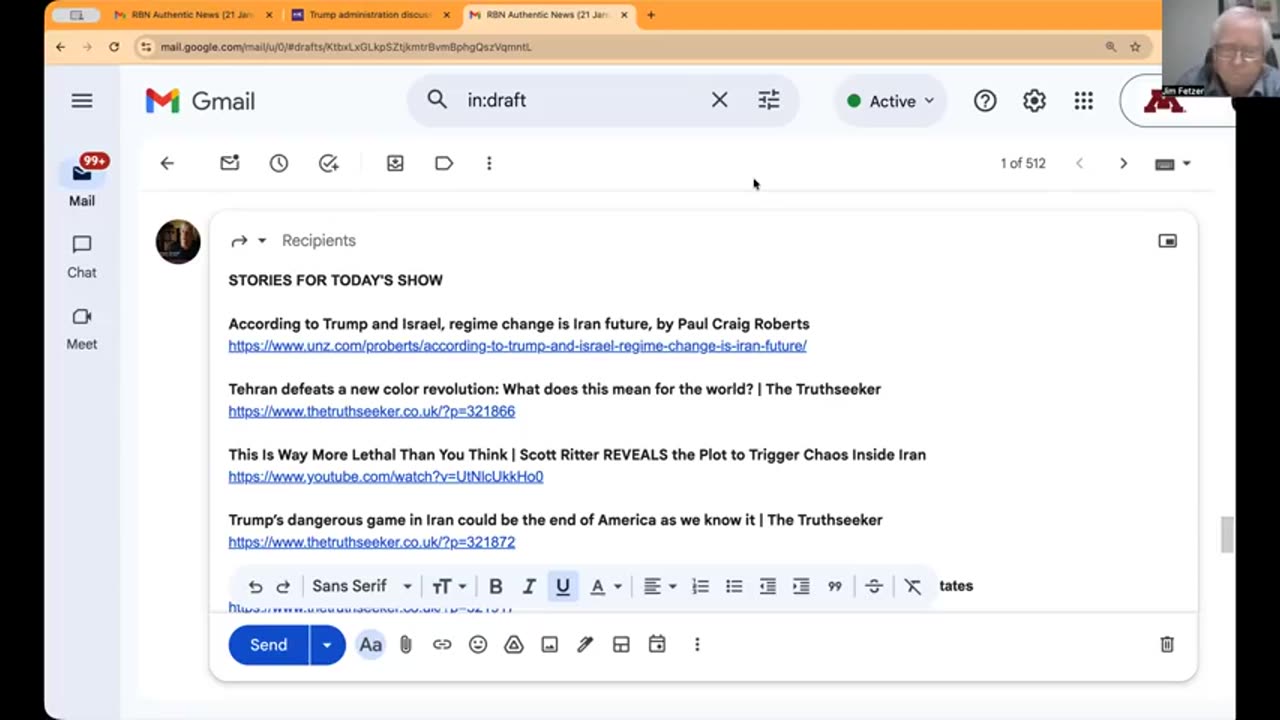
Task: Redo the last edit in the draft
Action: (x=283, y=587)
